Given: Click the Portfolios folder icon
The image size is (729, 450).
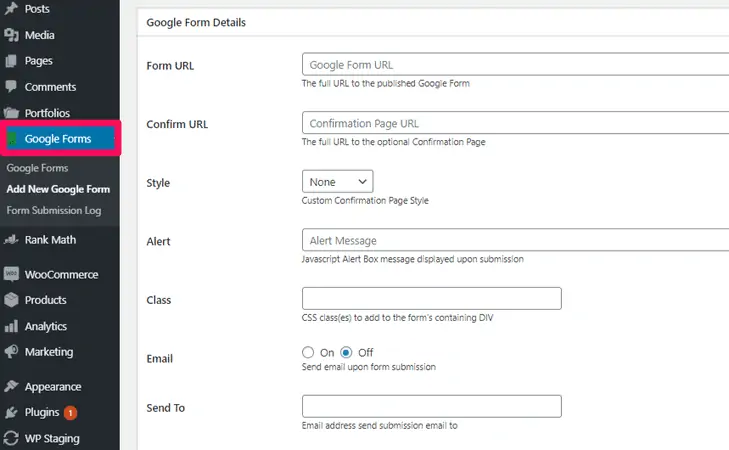Looking at the screenshot, I should [x=11, y=113].
